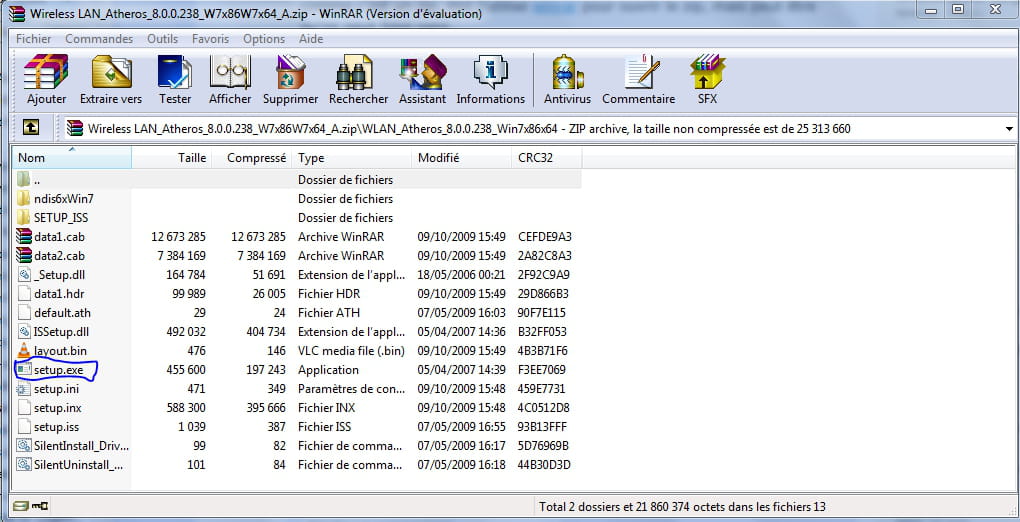
Task: Click date 18/05/2006 00:21 cell
Action: coord(461,275)
